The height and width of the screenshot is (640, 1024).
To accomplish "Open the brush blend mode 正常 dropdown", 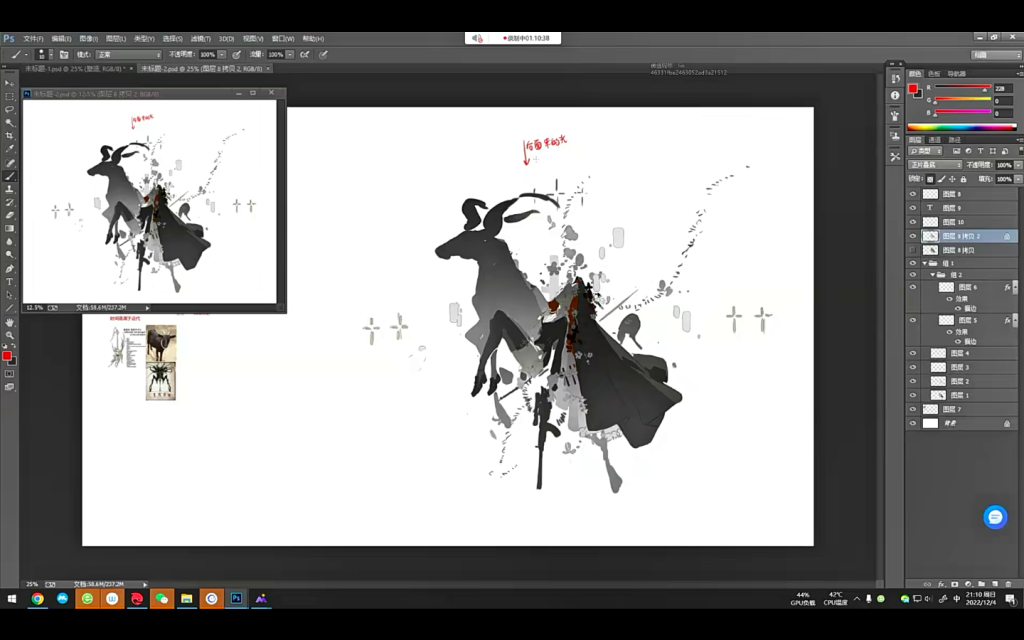I will pyautogui.click(x=128, y=54).
